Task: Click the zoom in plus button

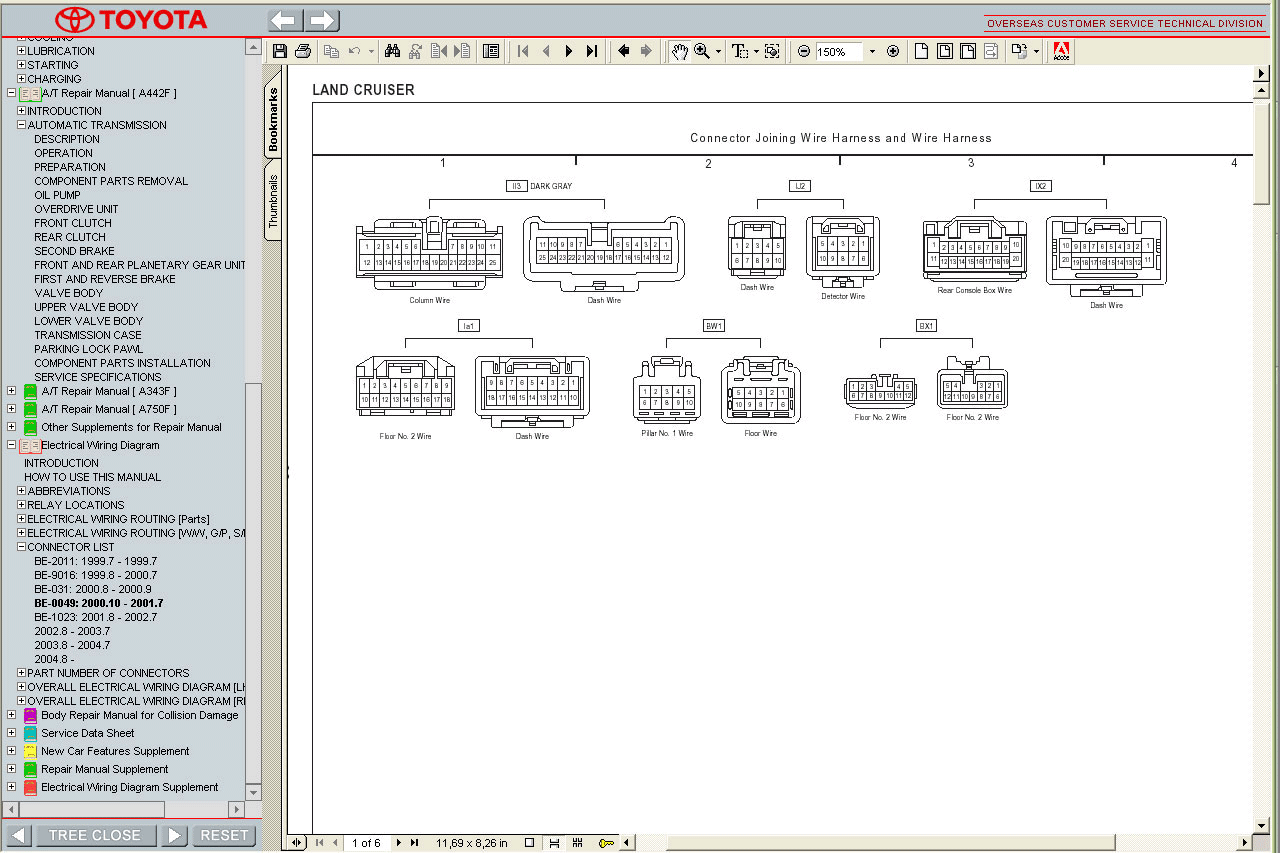Action: point(893,51)
